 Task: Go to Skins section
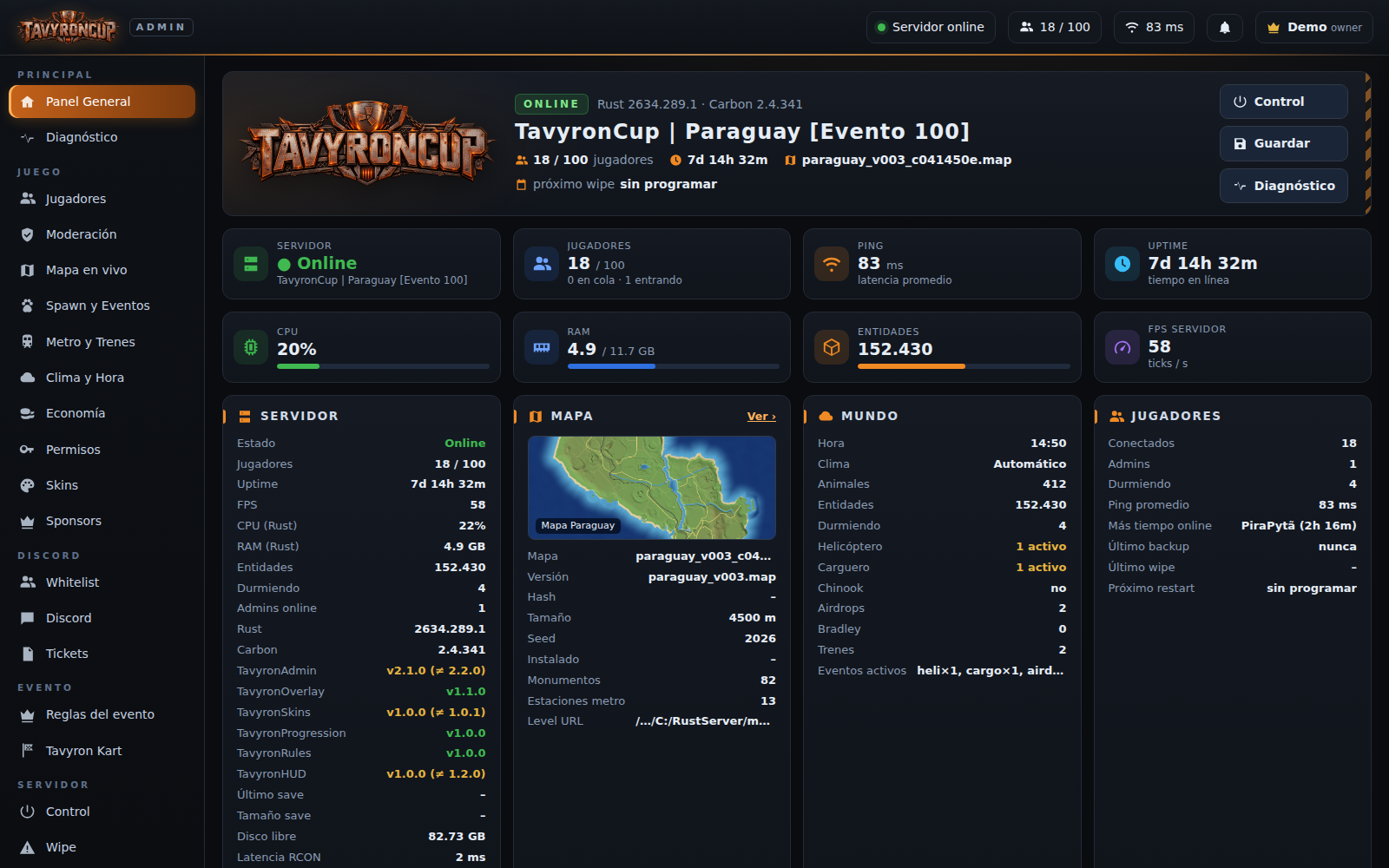point(102,485)
